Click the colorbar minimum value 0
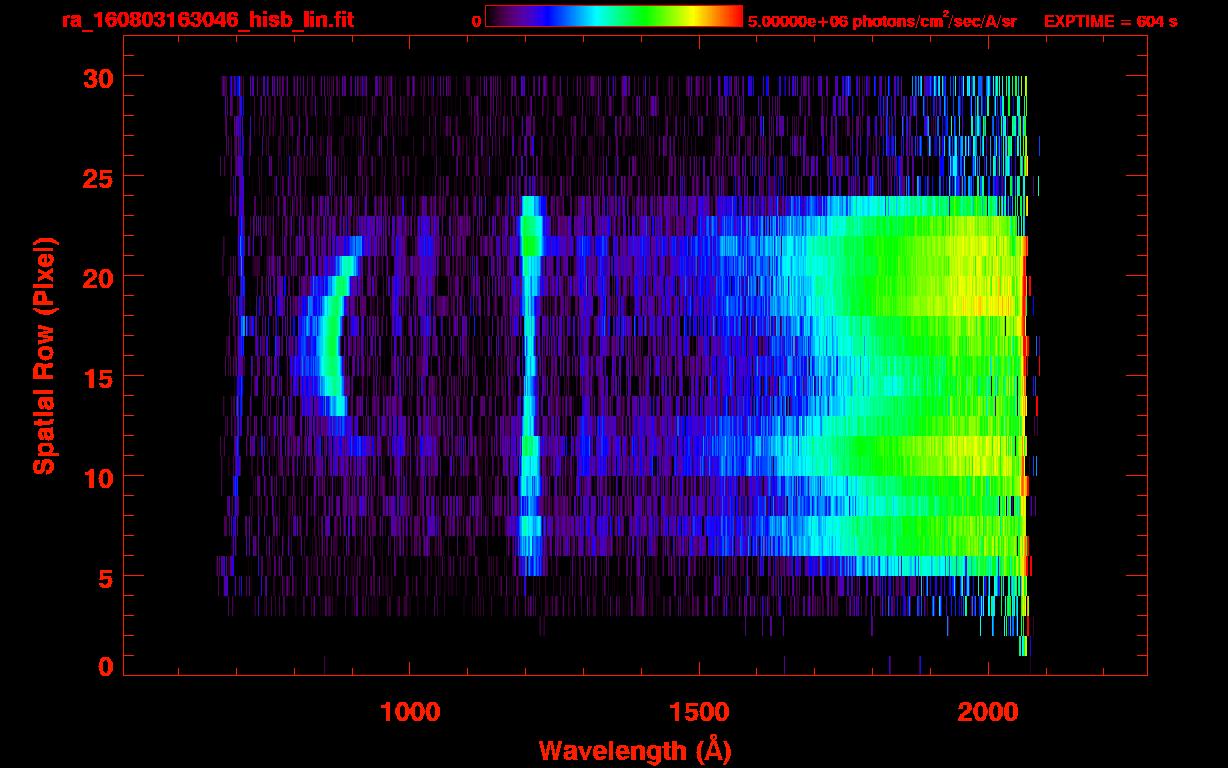The width and height of the screenshot is (1228, 768). coord(476,21)
